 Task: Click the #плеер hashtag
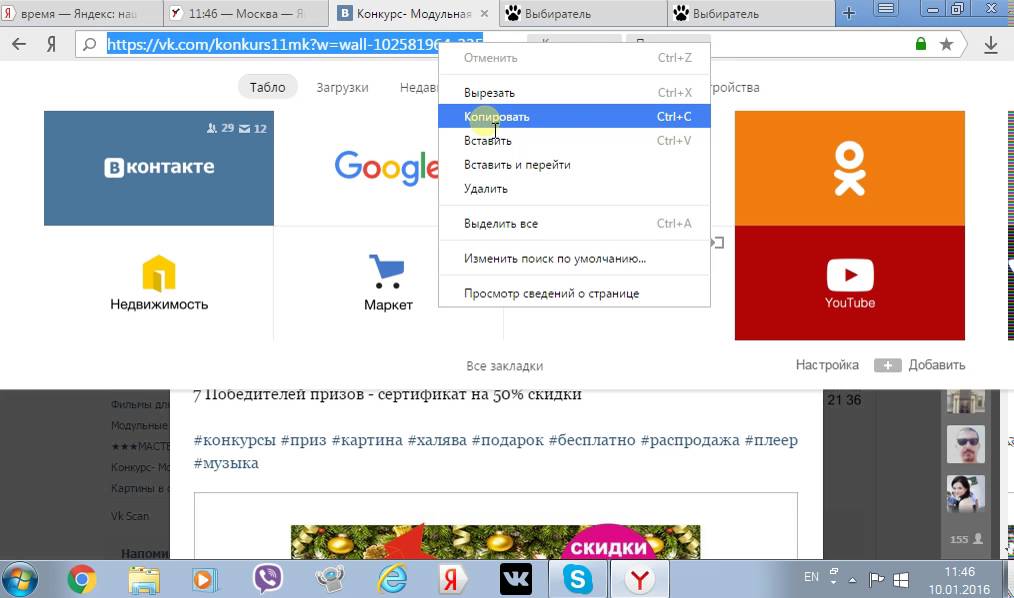[x=771, y=440]
